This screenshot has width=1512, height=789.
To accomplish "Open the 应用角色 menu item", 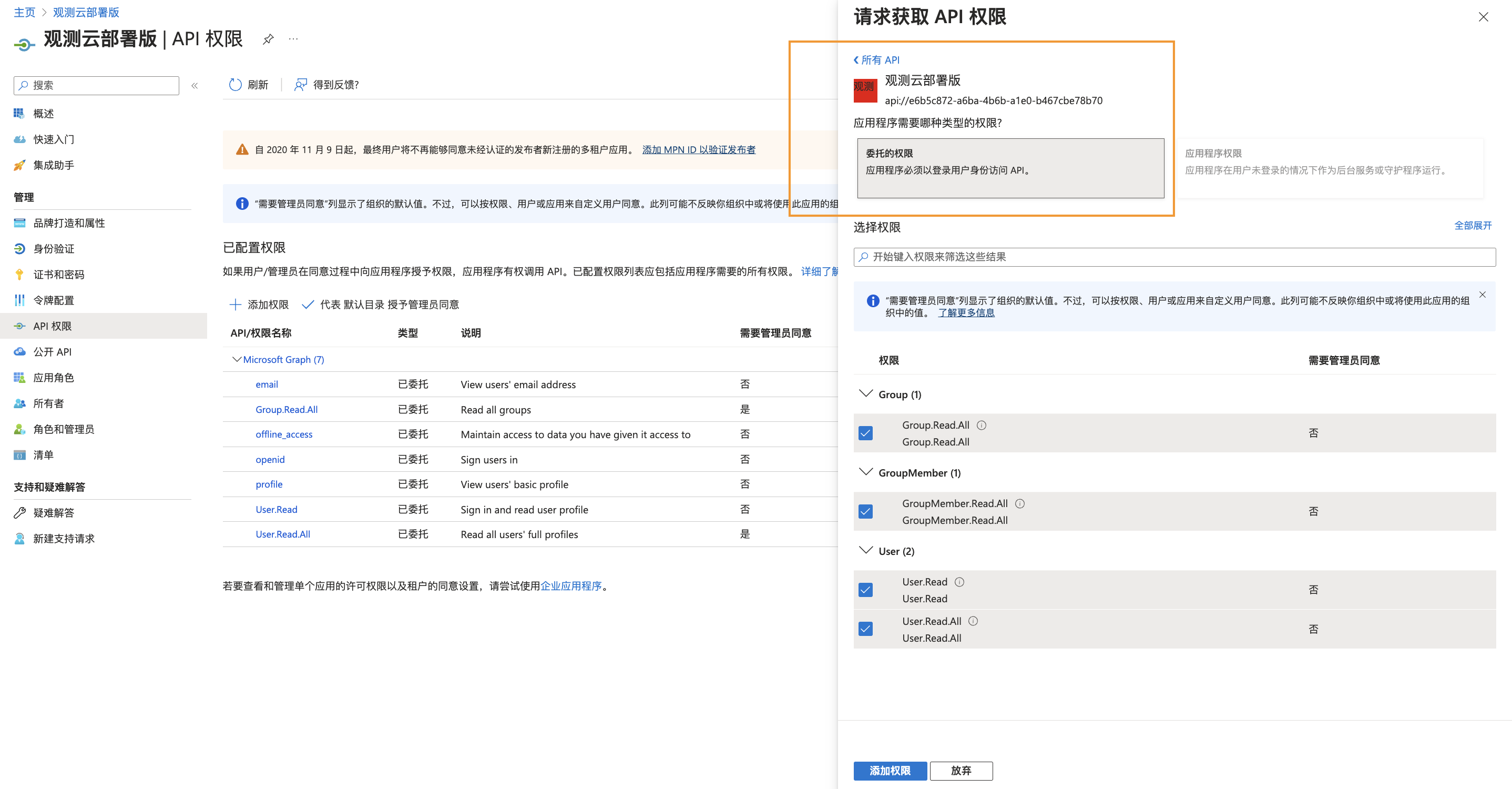I will point(103,378).
